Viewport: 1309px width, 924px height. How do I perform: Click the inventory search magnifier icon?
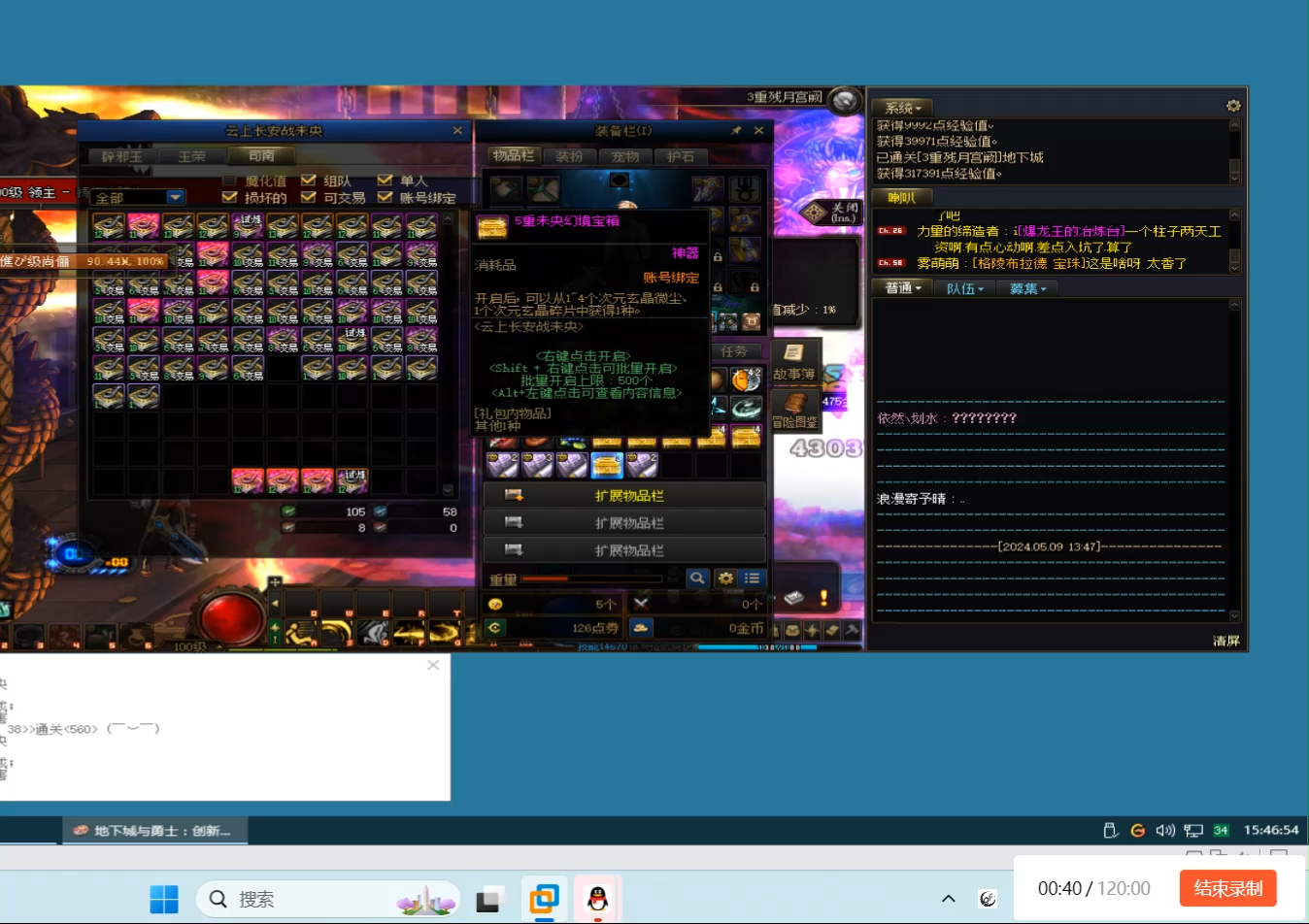pyautogui.click(x=697, y=578)
